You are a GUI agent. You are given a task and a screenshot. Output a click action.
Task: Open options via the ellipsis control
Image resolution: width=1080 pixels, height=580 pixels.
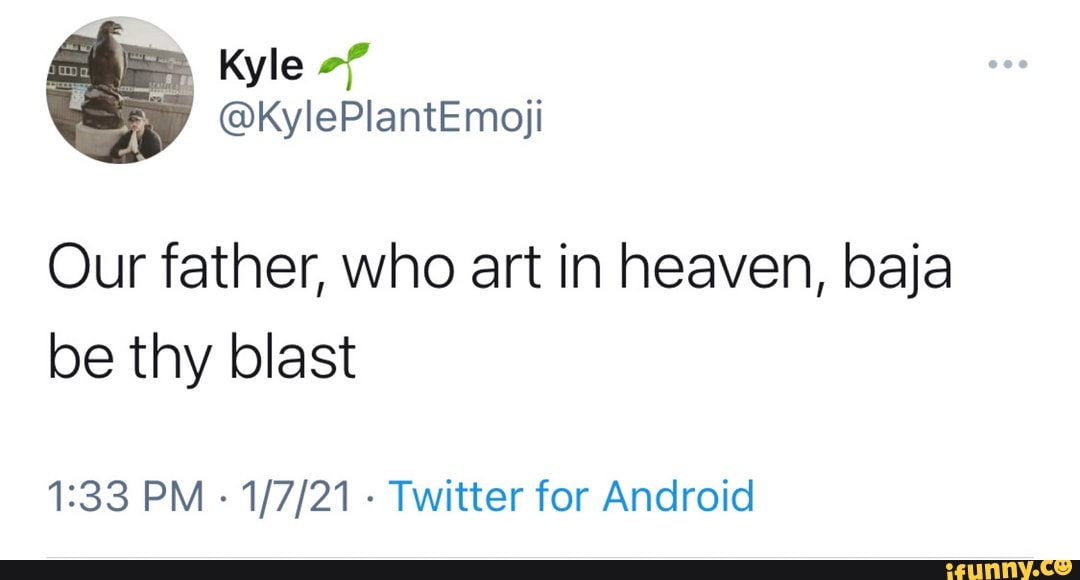click(x=1007, y=63)
